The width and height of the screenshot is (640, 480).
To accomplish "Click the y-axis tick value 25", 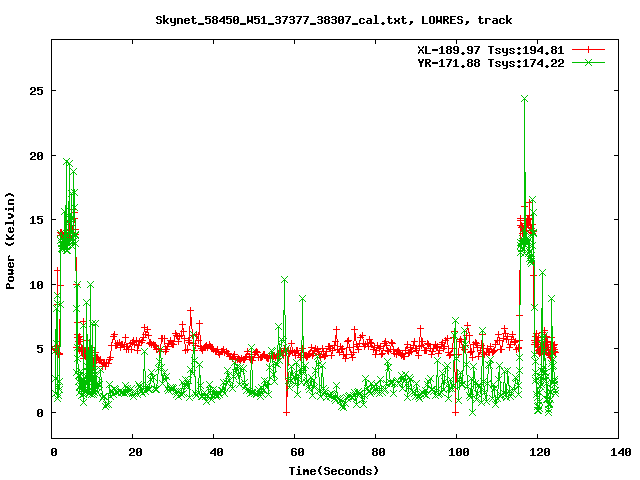I will coord(36,91).
